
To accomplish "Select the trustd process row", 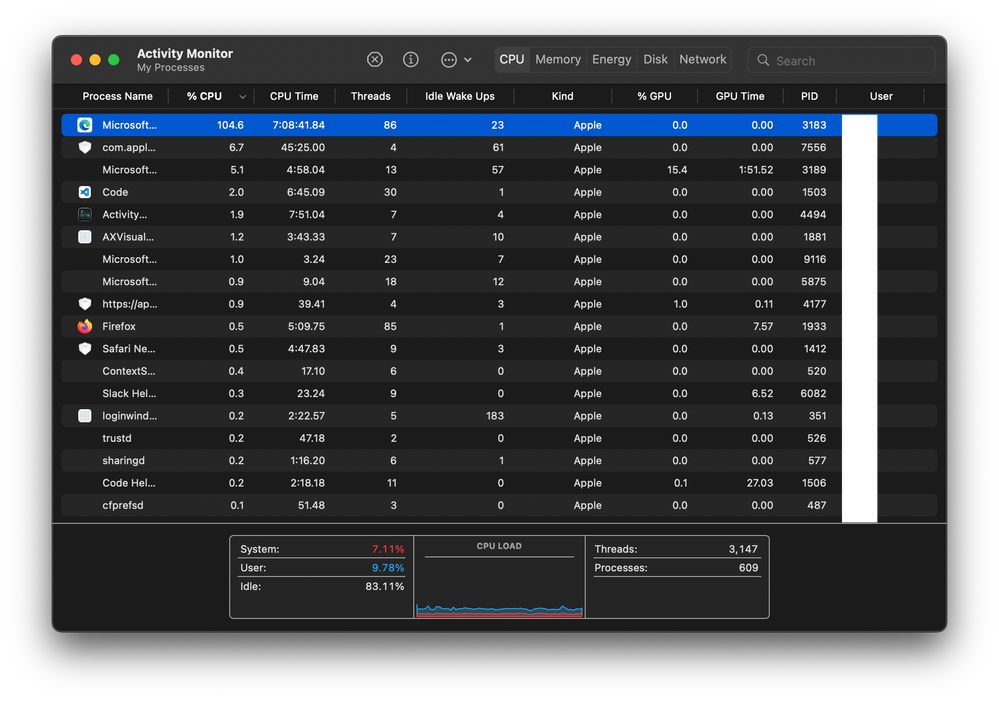I will click(499, 438).
